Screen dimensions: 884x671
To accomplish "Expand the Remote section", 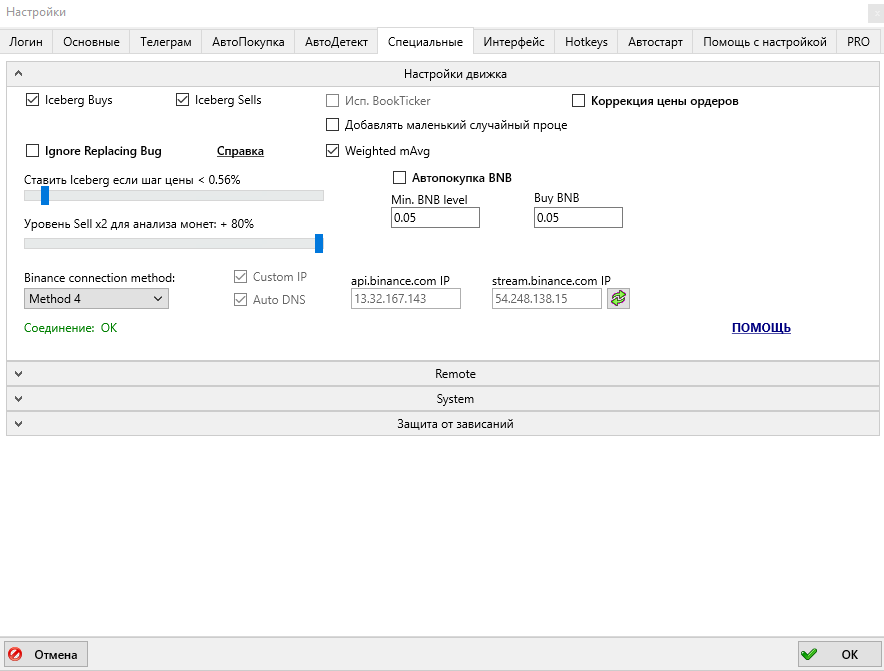I will click(x=442, y=373).
